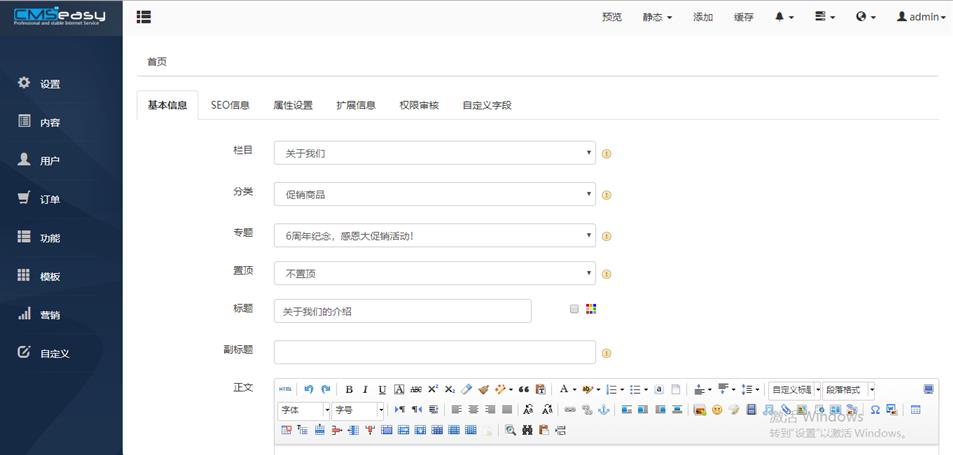
Task: Click the underline formatting icon
Action: [382, 390]
